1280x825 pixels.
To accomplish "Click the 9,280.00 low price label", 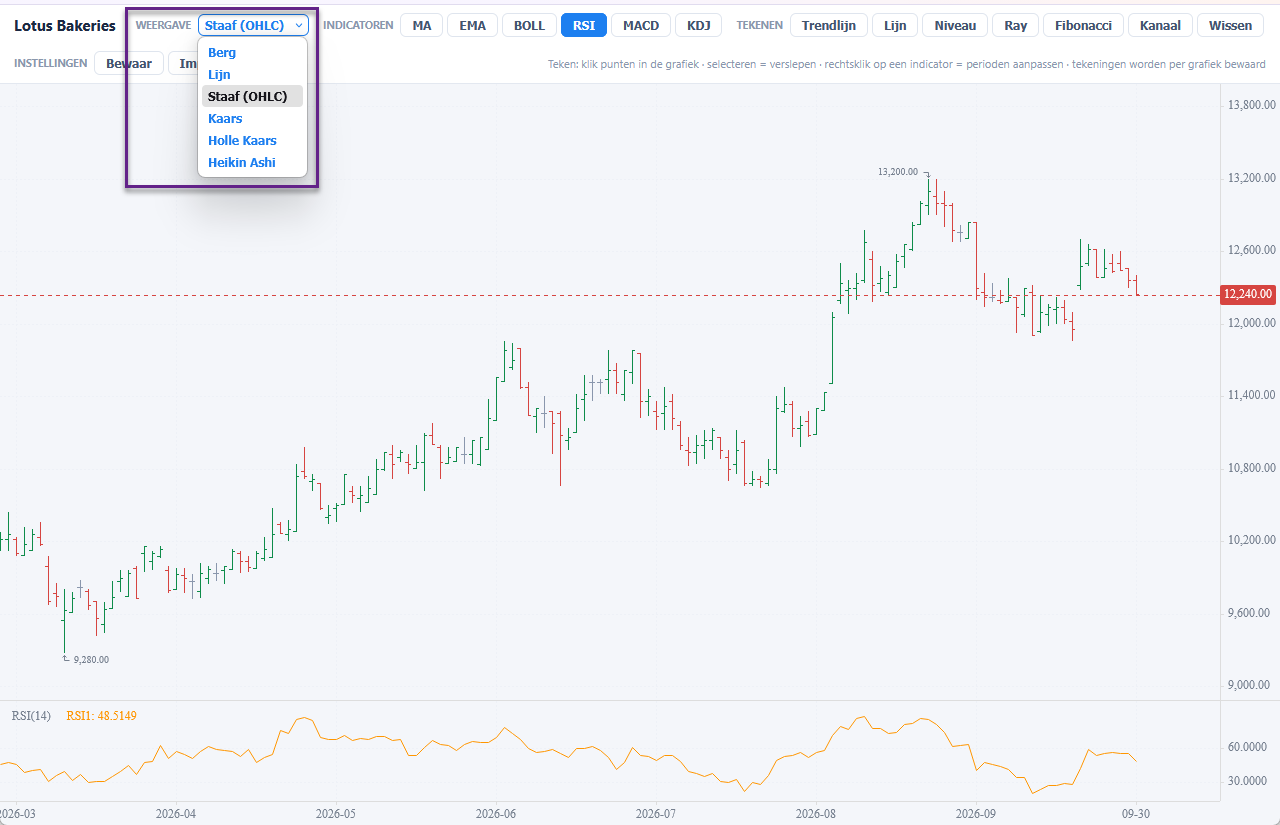I will [x=91, y=659].
